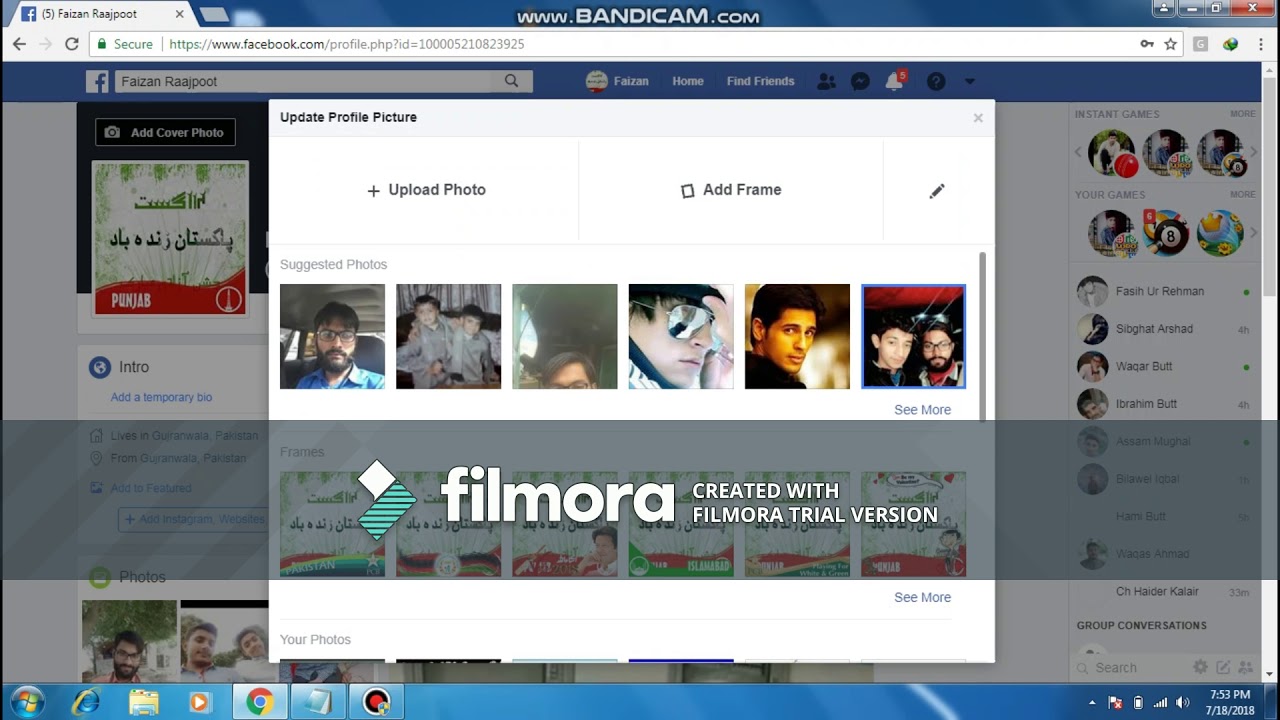
Task: Bookmark page with star icon
Action: click(1170, 44)
